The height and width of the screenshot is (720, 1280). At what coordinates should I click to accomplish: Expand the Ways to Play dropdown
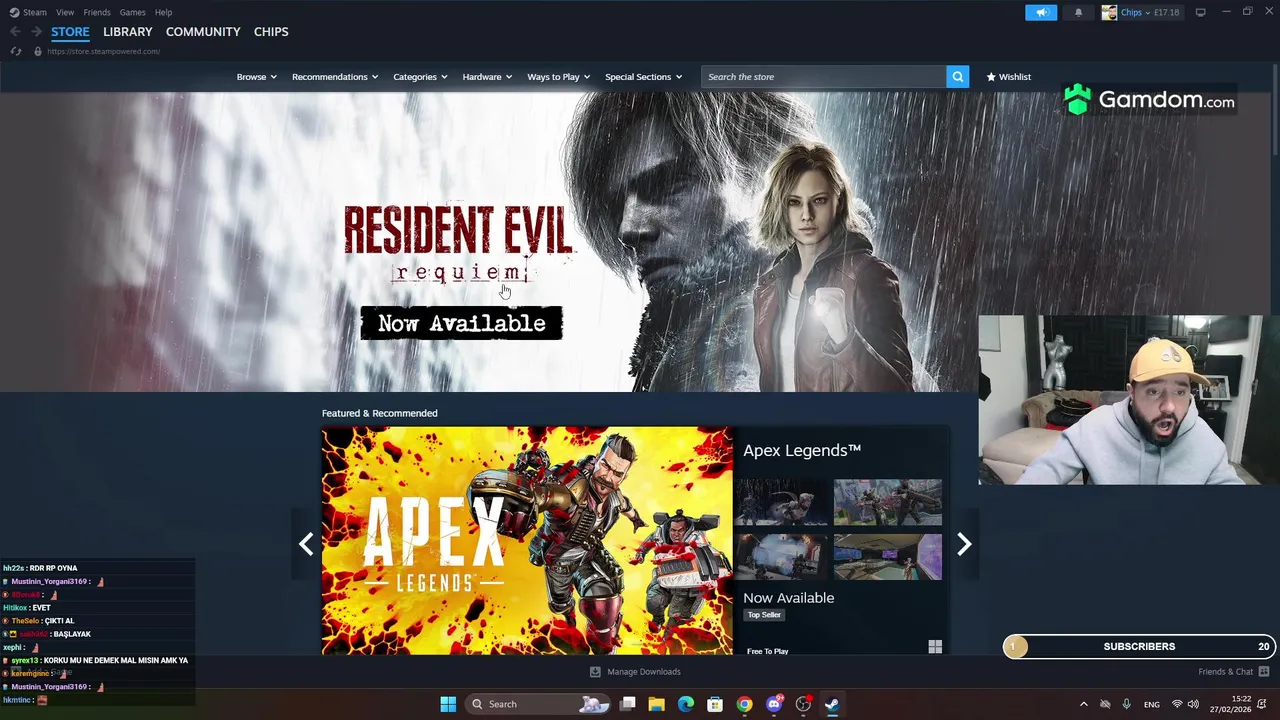pos(558,77)
